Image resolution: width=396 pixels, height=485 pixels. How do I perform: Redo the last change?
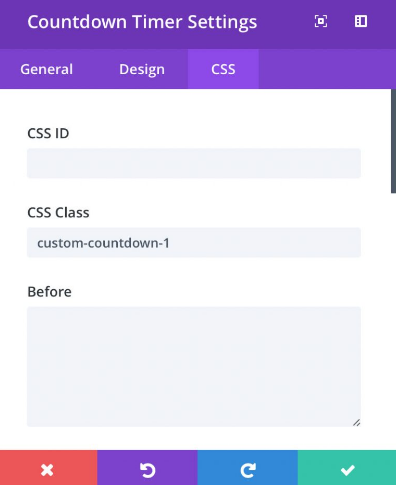[x=248, y=468]
